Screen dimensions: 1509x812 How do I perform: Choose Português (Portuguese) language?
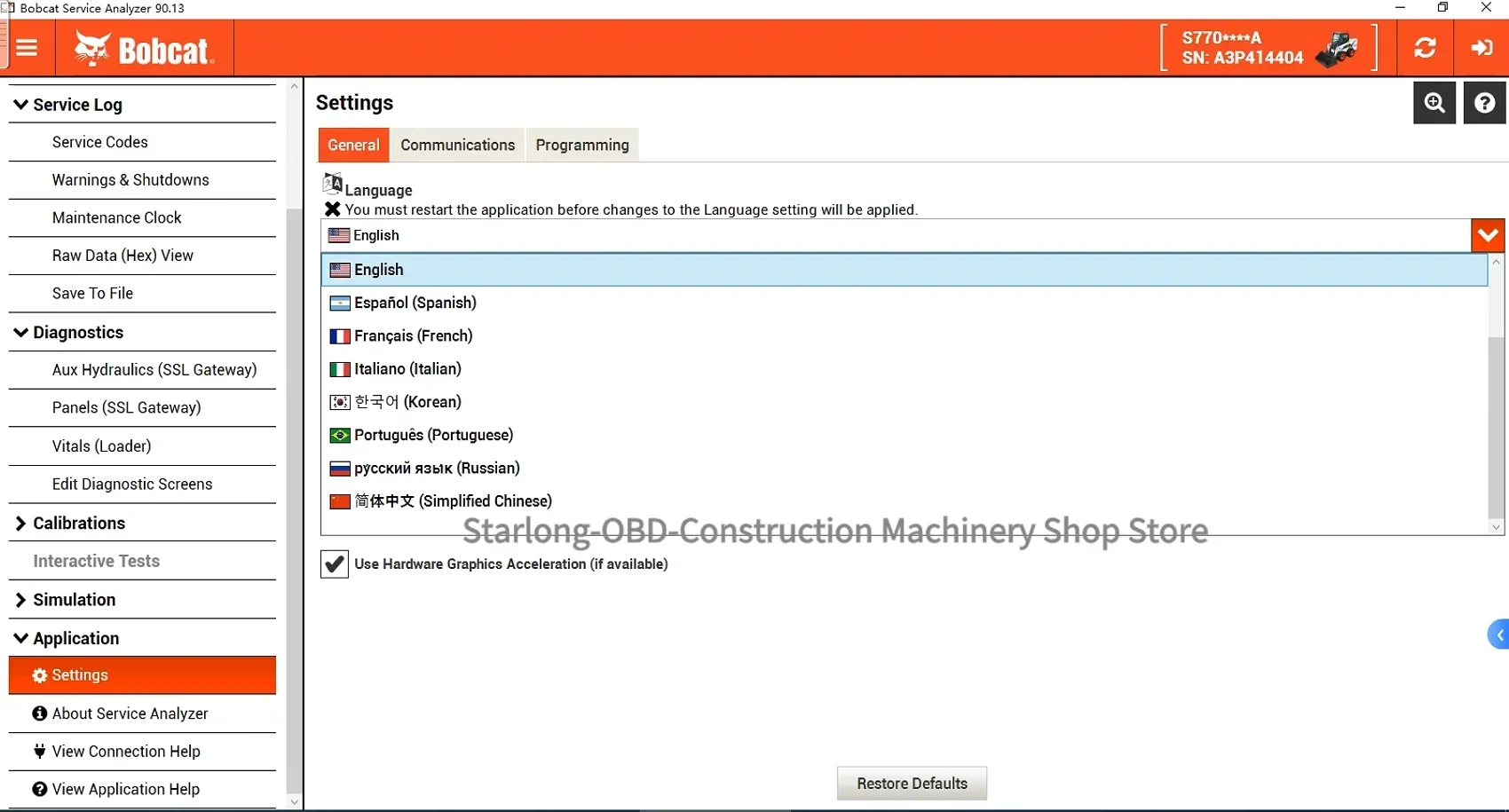[904, 435]
